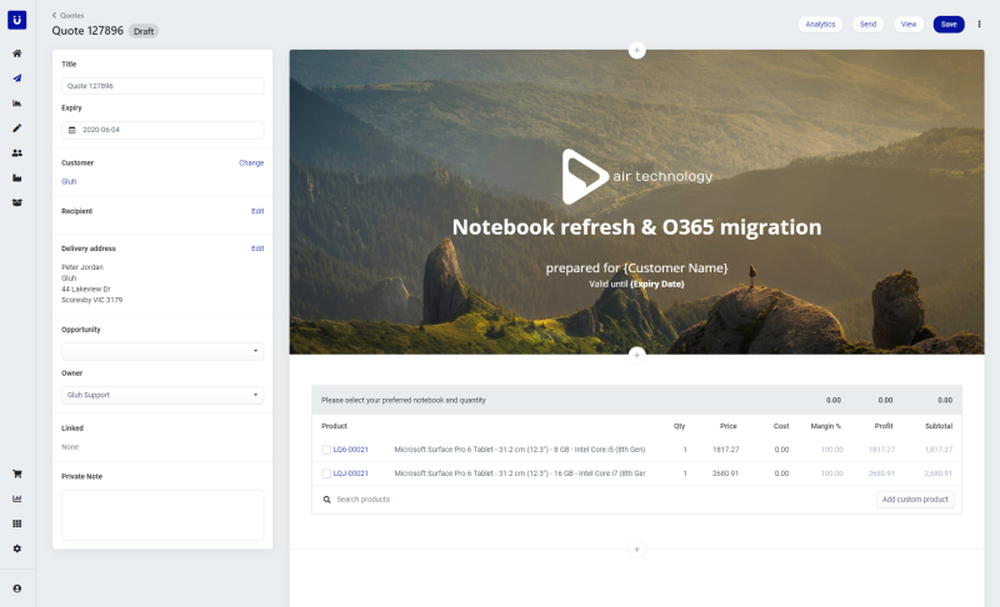Open the settings gear sidebar icon
The image size is (1000, 607).
coord(17,548)
